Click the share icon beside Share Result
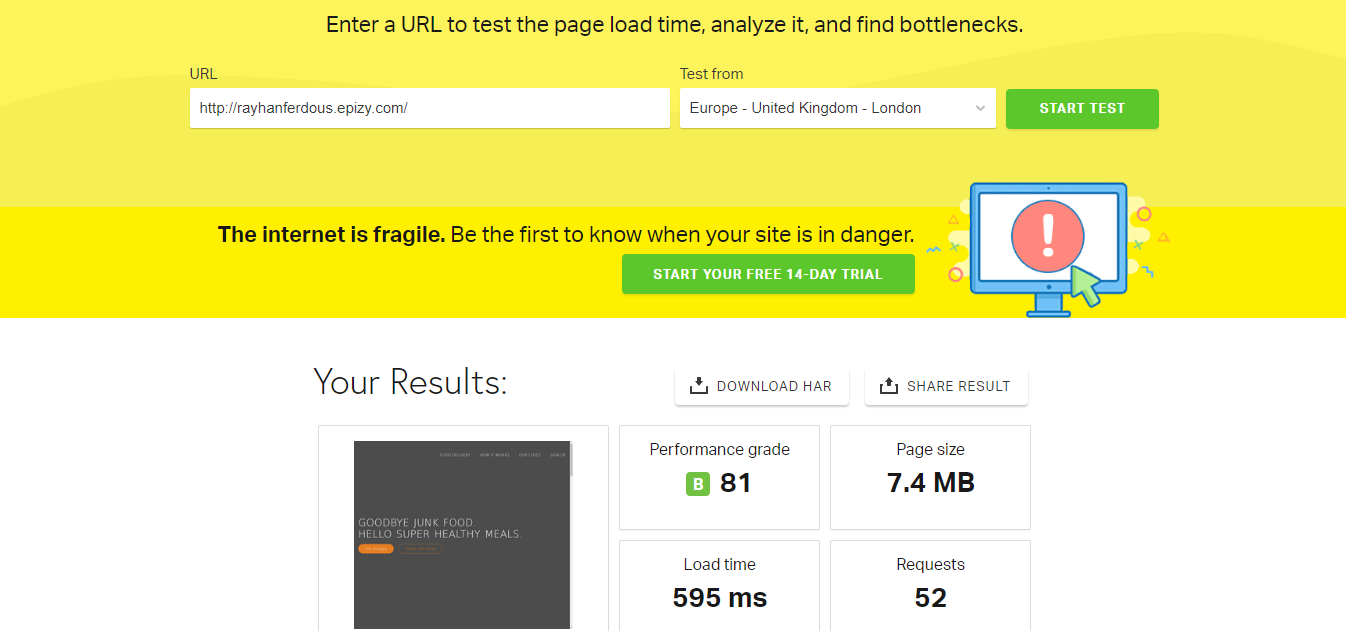This screenshot has height=631, width=1346. (x=888, y=386)
